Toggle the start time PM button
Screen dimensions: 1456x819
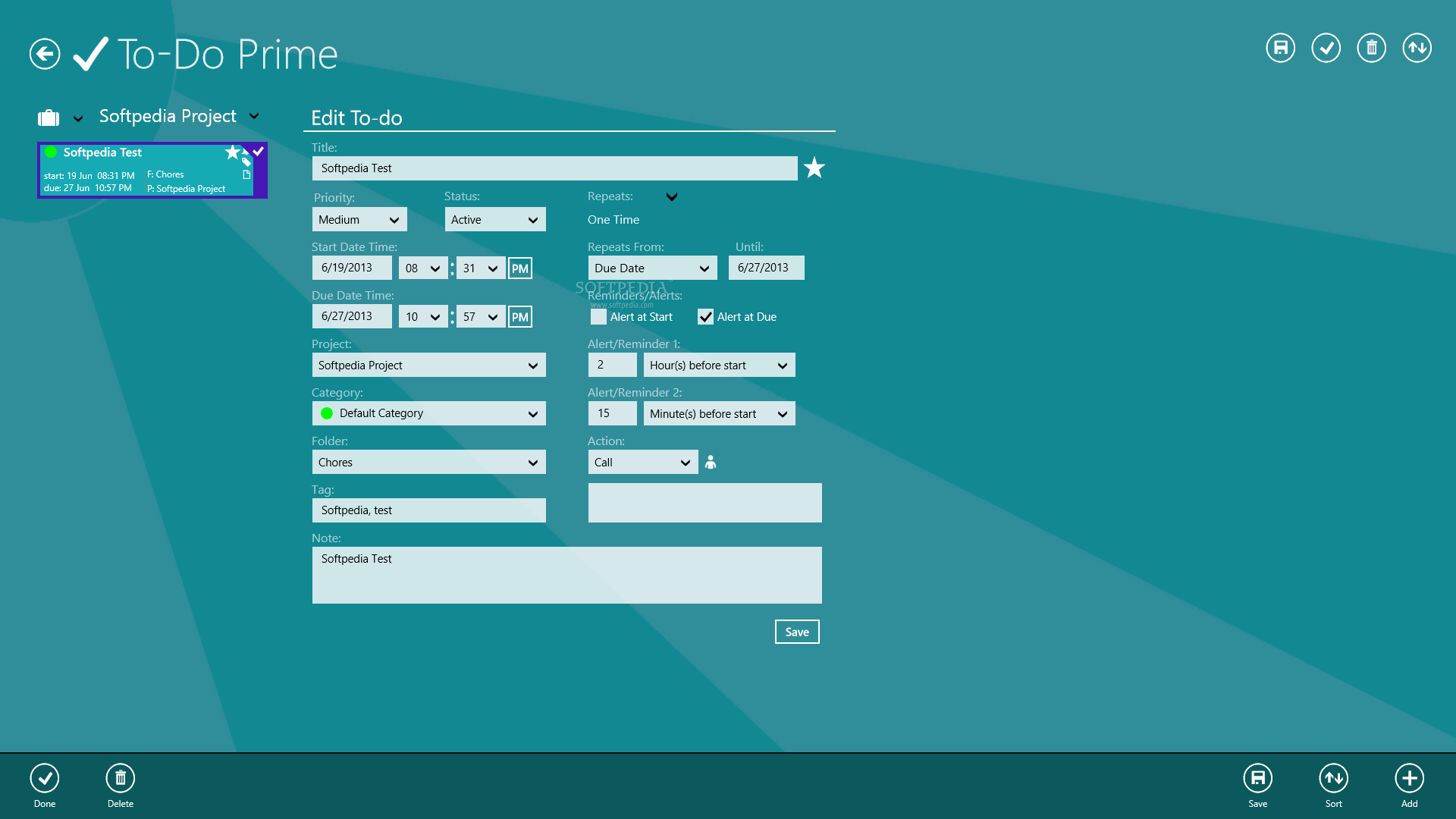(520, 268)
